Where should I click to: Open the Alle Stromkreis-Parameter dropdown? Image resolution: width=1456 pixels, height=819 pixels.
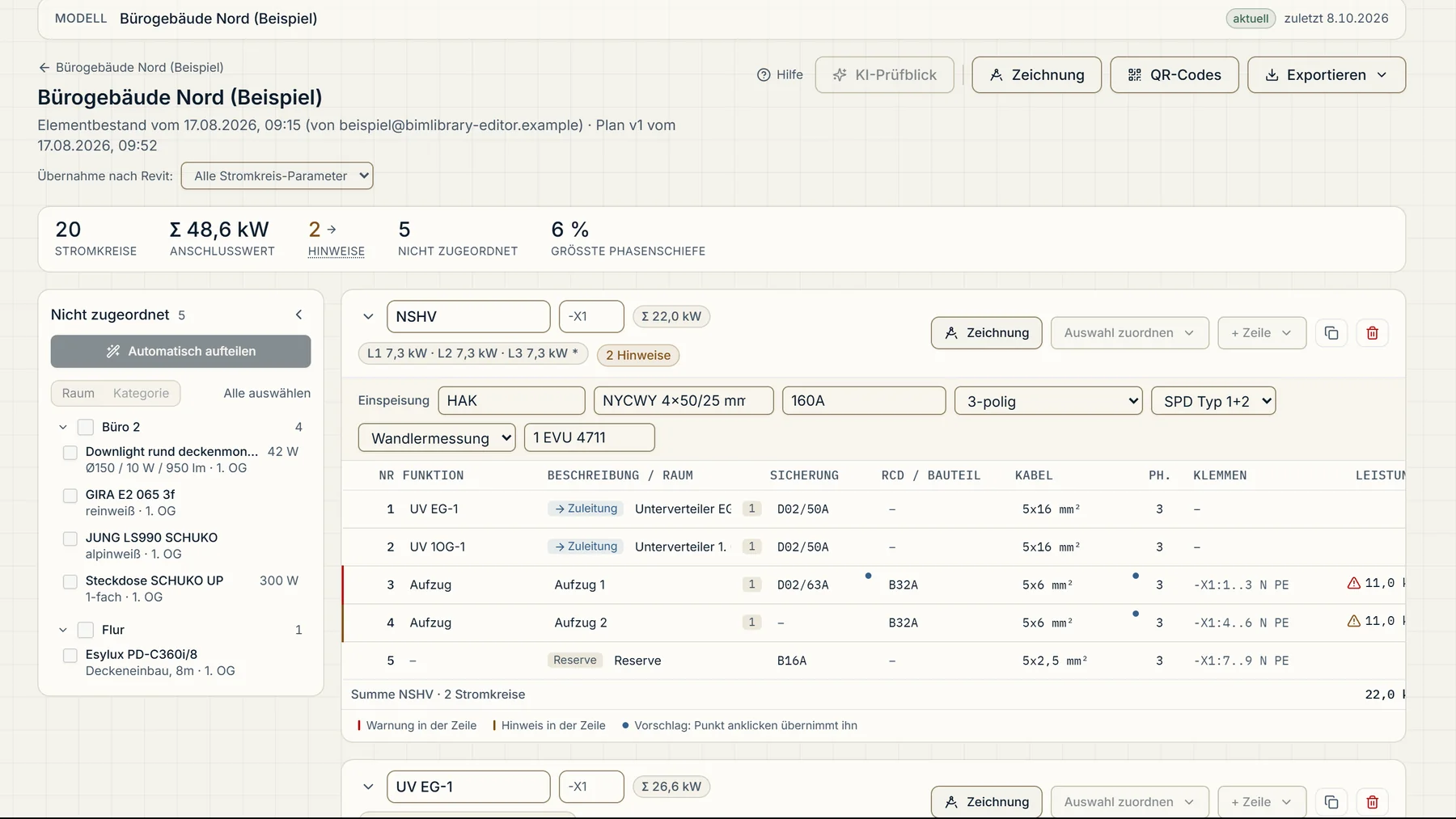coord(277,175)
